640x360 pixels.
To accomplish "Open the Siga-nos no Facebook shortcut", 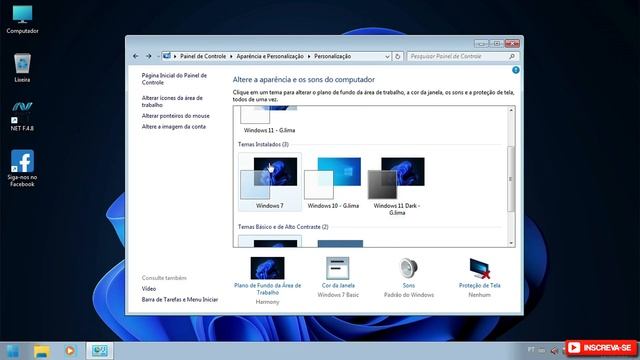I will [x=22, y=168].
